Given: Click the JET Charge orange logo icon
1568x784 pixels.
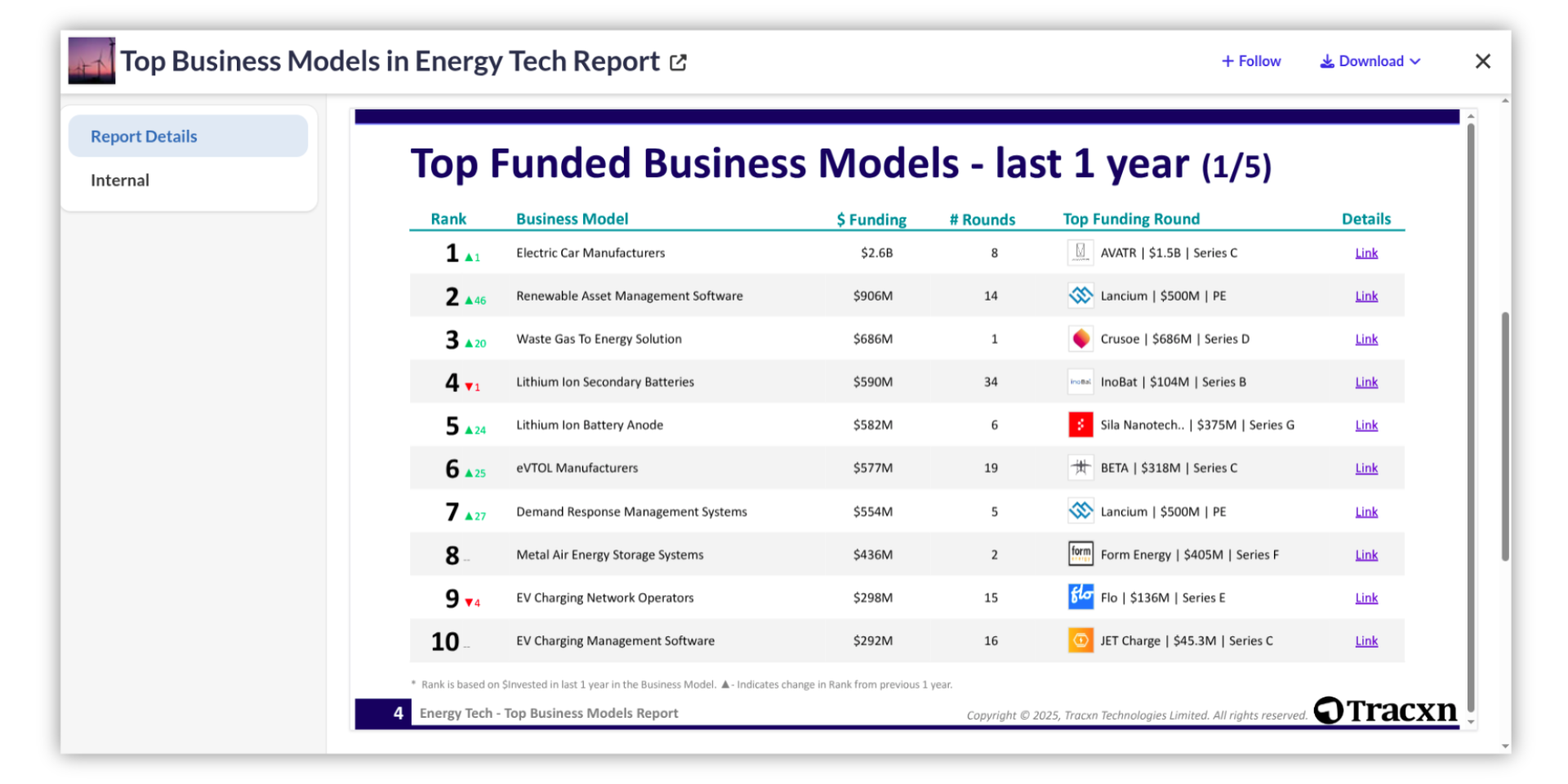Looking at the screenshot, I should (x=1080, y=640).
